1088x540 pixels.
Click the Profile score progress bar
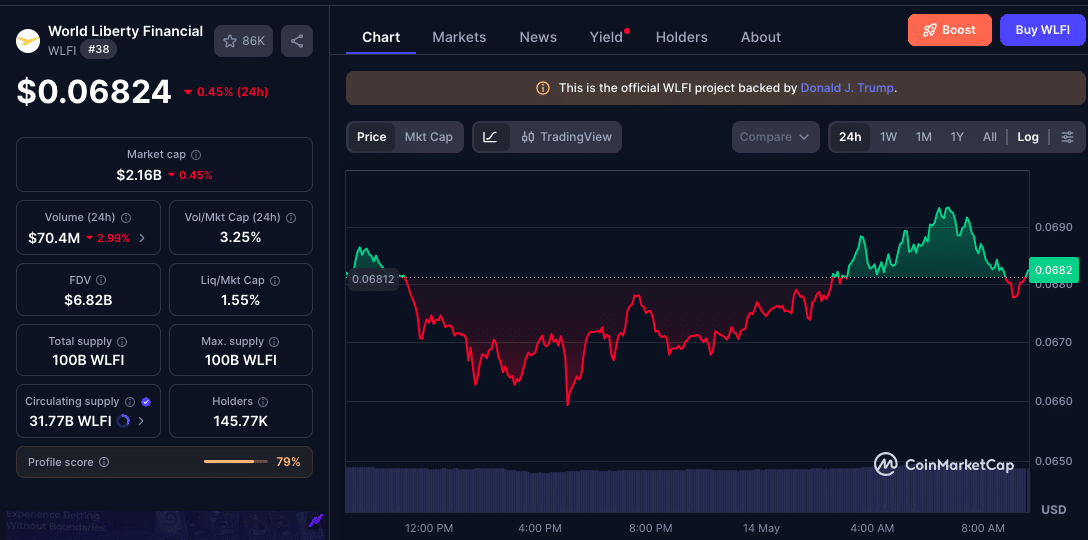click(x=235, y=462)
